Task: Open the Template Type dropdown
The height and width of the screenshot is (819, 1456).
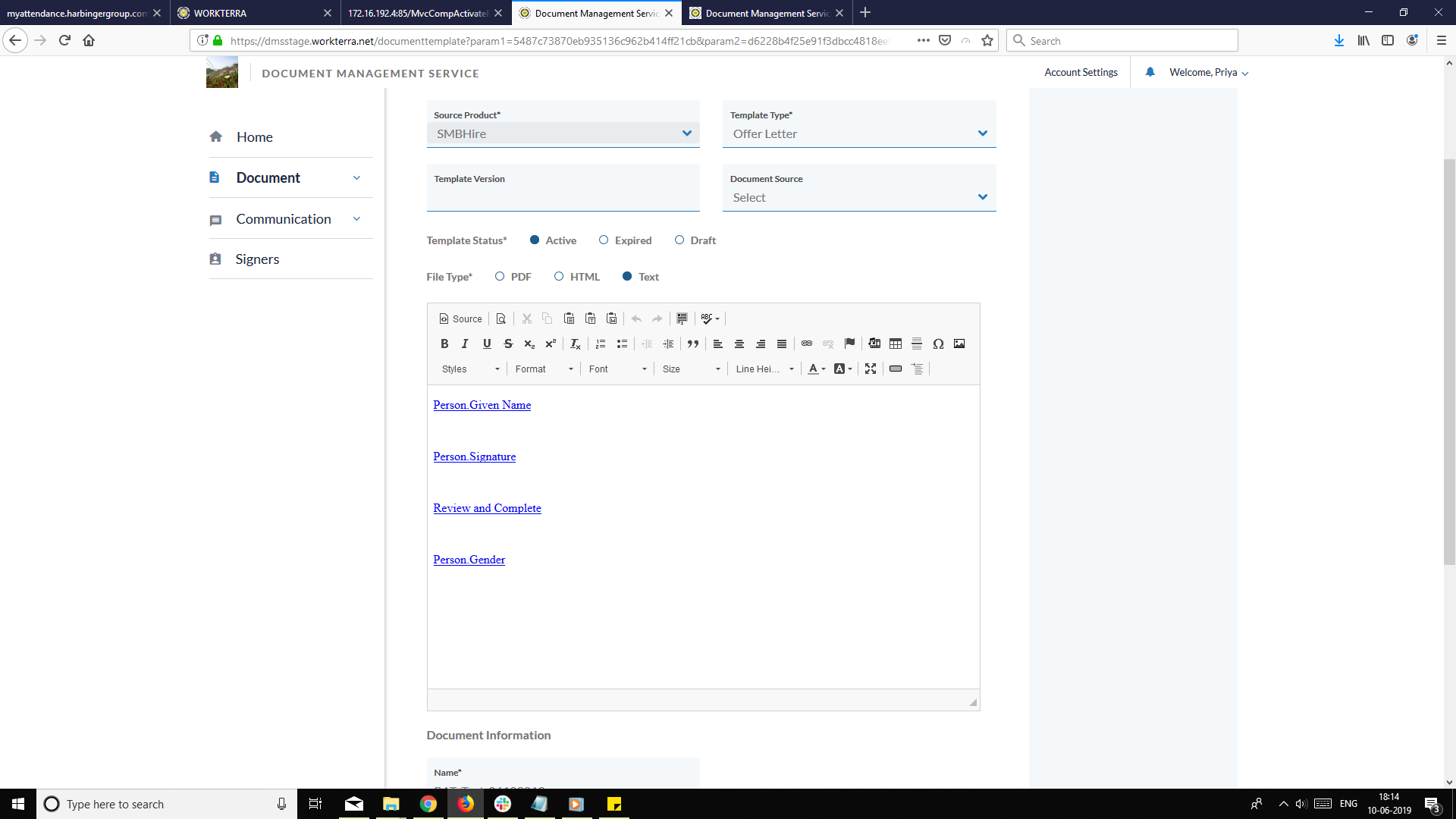Action: click(858, 133)
